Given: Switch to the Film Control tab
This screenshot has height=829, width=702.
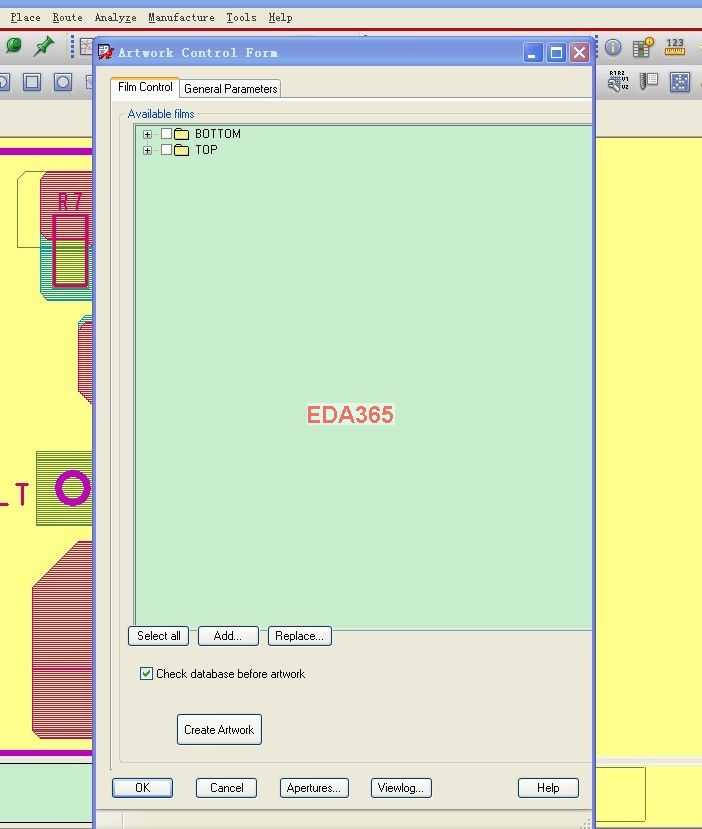Looking at the screenshot, I should click(x=145, y=87).
